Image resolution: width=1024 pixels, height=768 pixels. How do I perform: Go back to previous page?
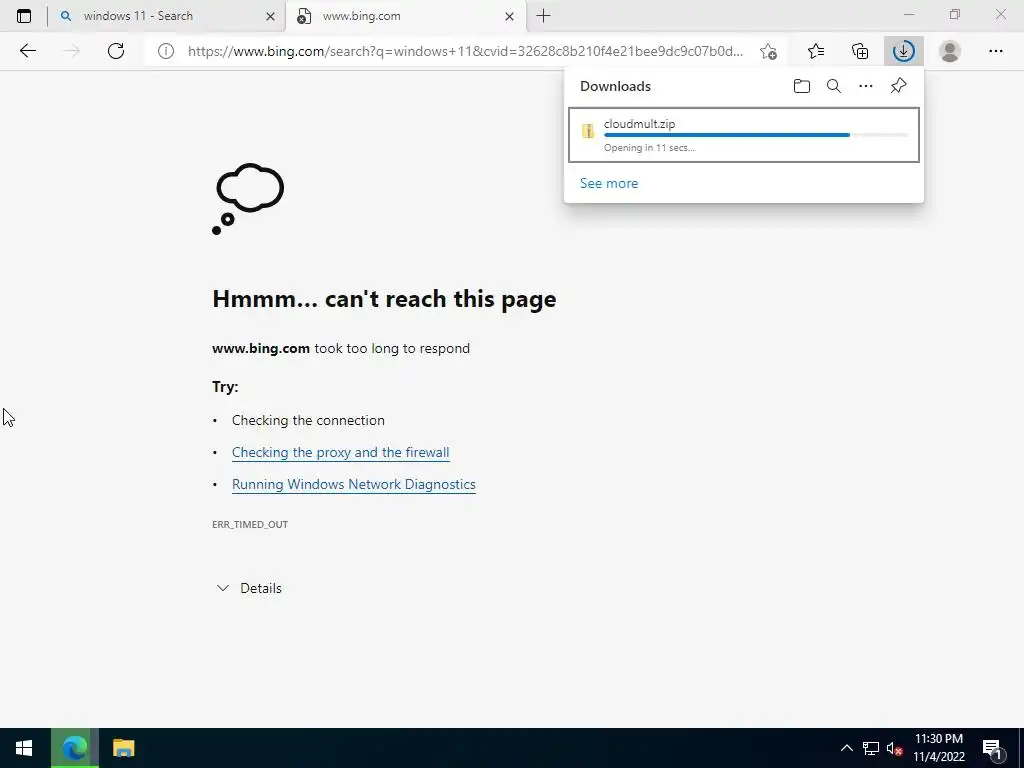click(x=27, y=51)
